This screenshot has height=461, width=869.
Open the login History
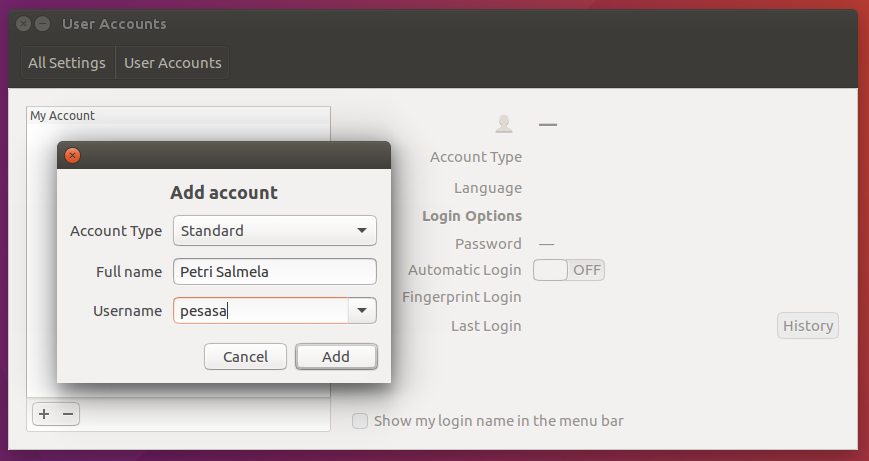pyautogui.click(x=807, y=326)
